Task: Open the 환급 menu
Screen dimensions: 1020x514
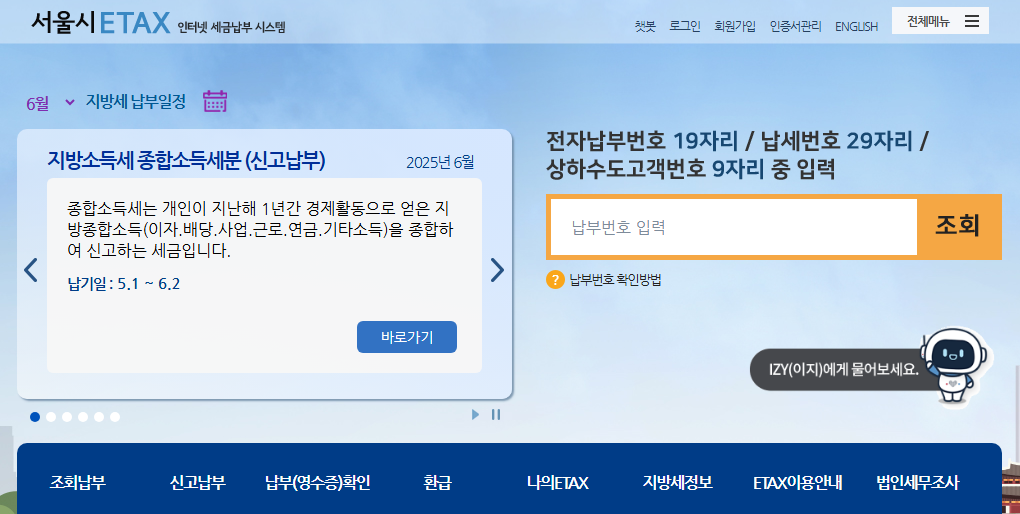Action: (437, 483)
